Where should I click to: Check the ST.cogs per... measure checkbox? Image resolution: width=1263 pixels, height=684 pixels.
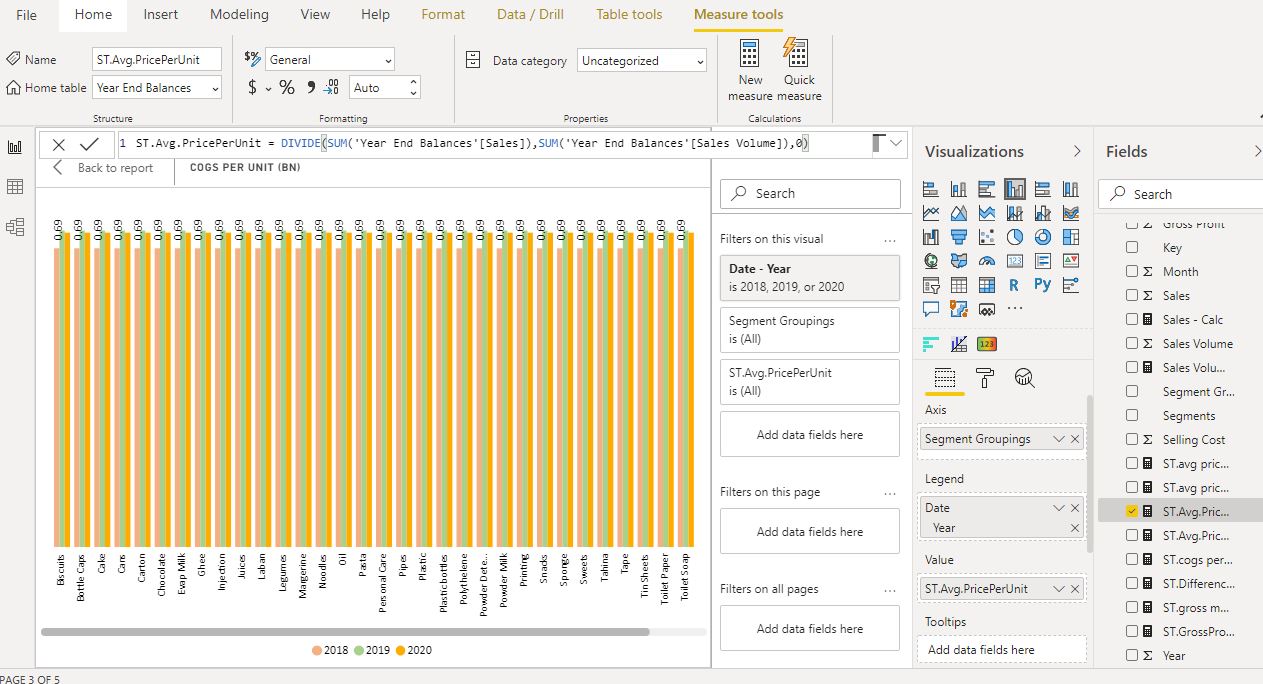(1132, 559)
